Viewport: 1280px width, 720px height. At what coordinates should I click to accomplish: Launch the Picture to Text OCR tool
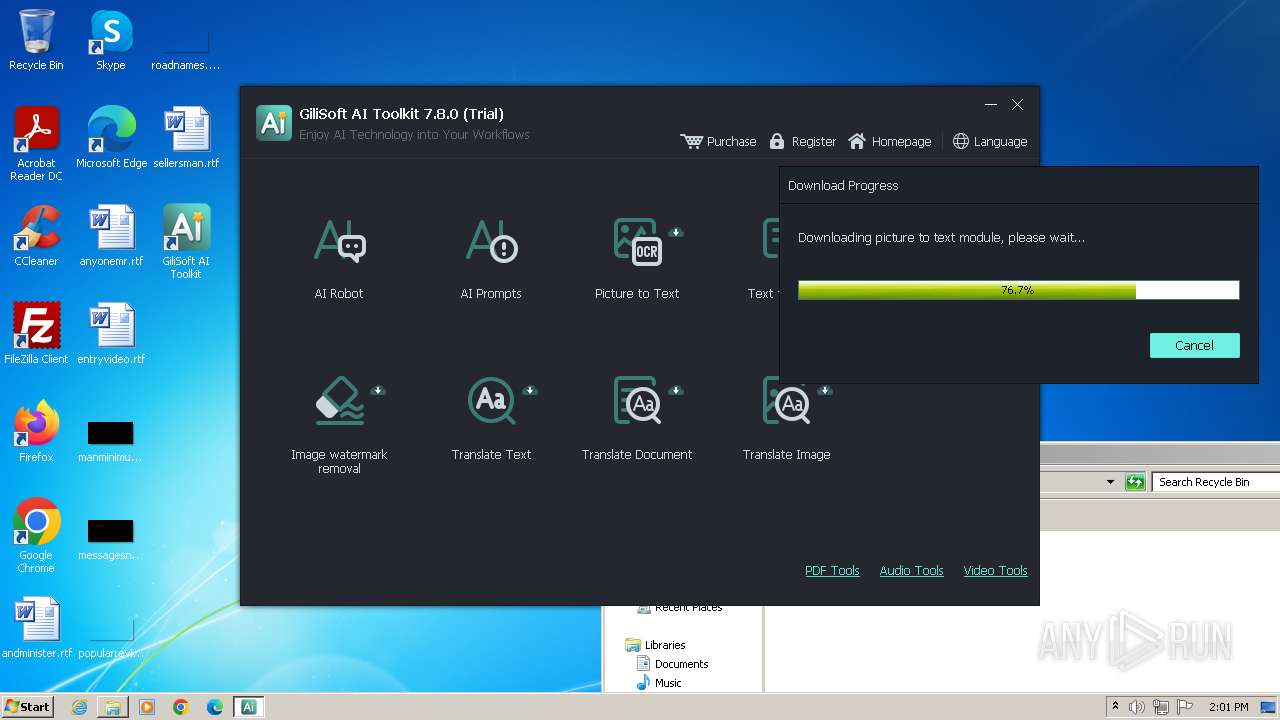point(637,258)
